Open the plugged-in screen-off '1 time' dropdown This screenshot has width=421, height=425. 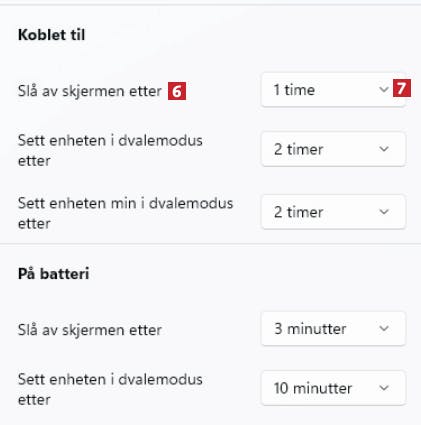[x=333, y=90]
